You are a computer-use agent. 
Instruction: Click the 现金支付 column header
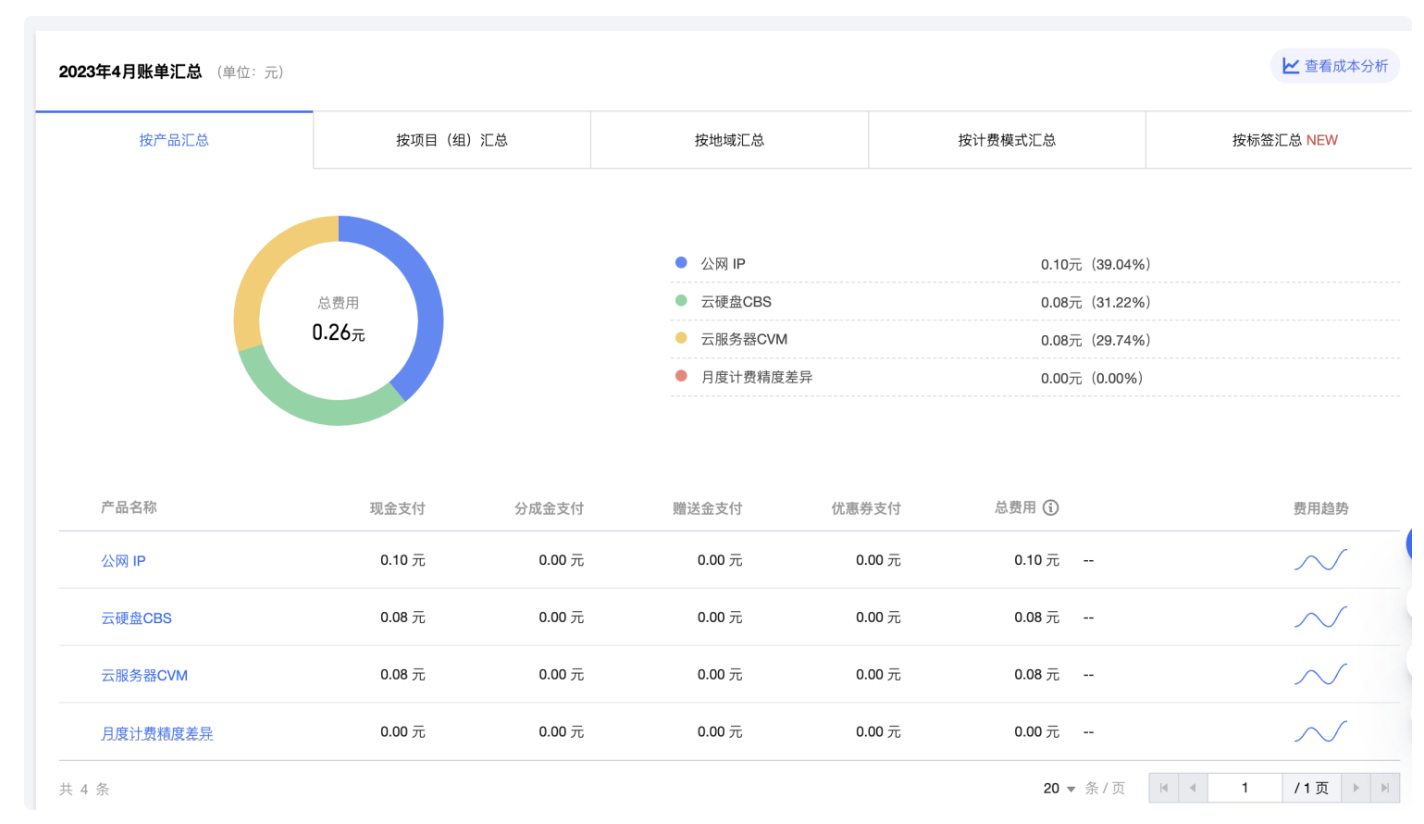[x=398, y=508]
